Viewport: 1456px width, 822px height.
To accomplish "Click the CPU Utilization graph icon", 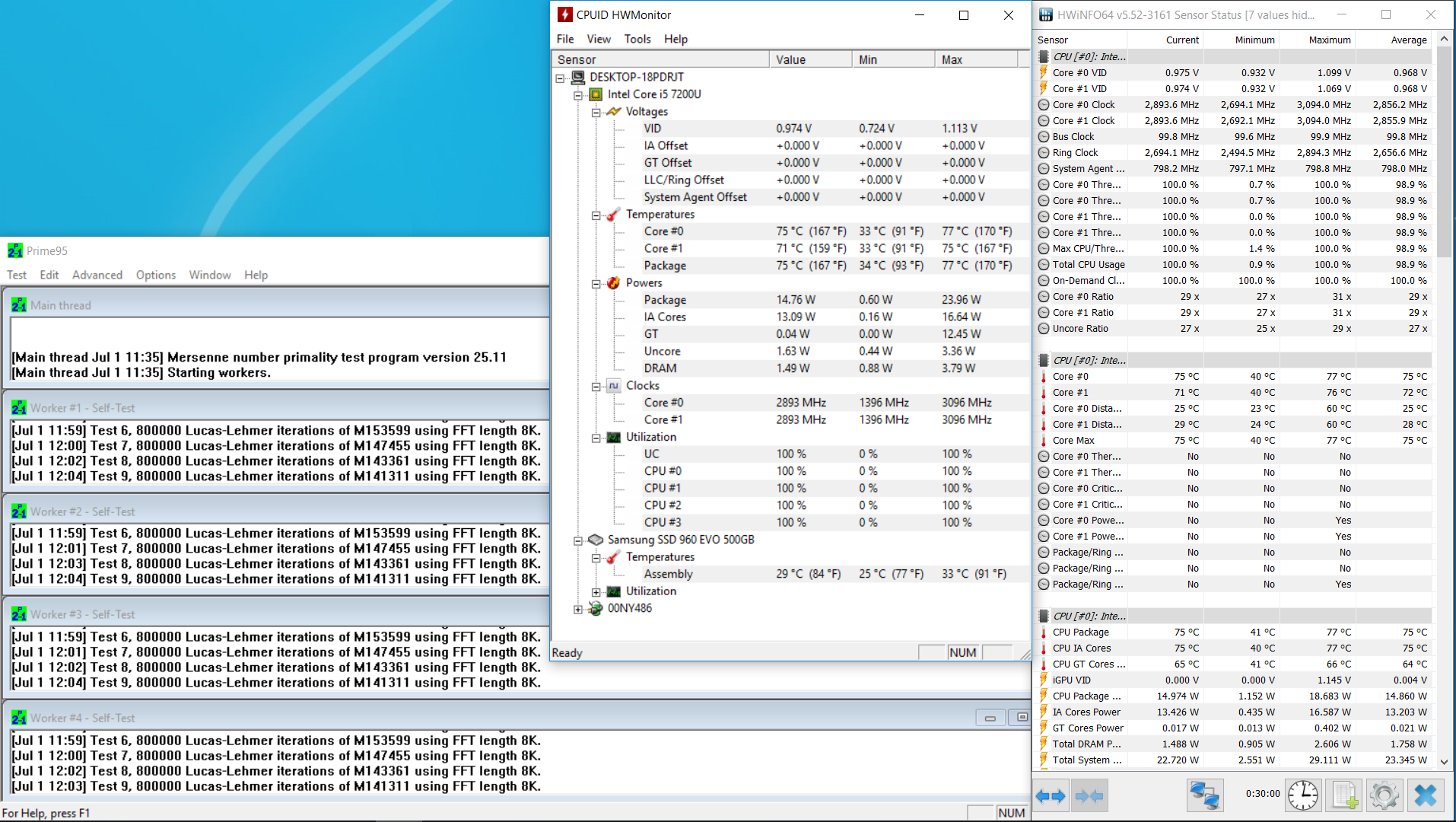I will [614, 437].
